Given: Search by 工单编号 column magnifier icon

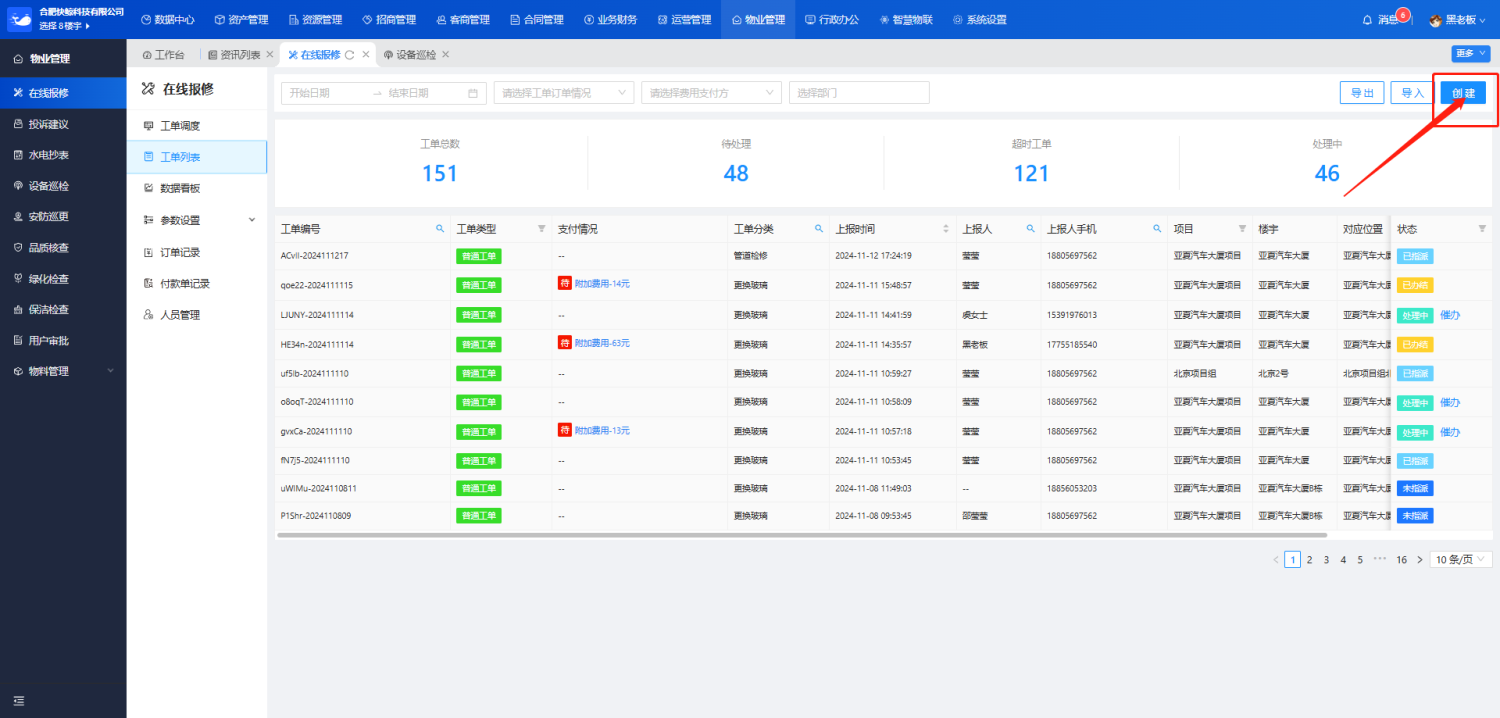Looking at the screenshot, I should coord(440,229).
